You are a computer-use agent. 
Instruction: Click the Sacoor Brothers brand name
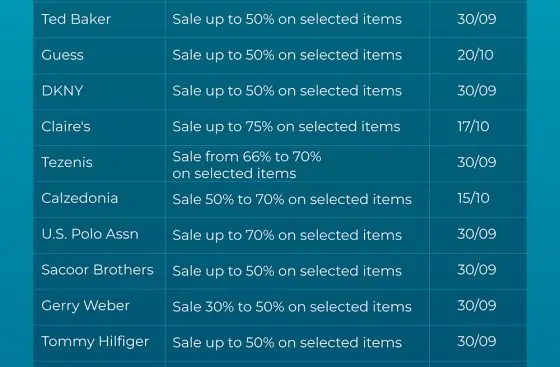(x=98, y=270)
